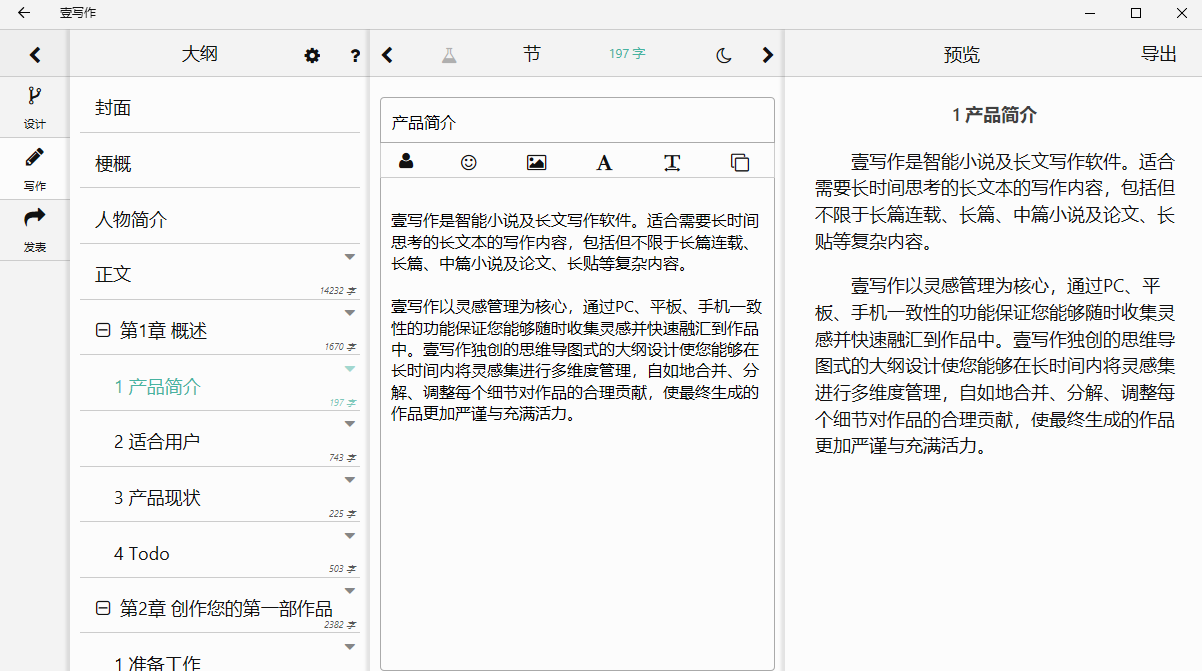Image resolution: width=1202 pixels, height=671 pixels.
Task: Insert an image with the picture icon
Action: pyautogui.click(x=537, y=162)
